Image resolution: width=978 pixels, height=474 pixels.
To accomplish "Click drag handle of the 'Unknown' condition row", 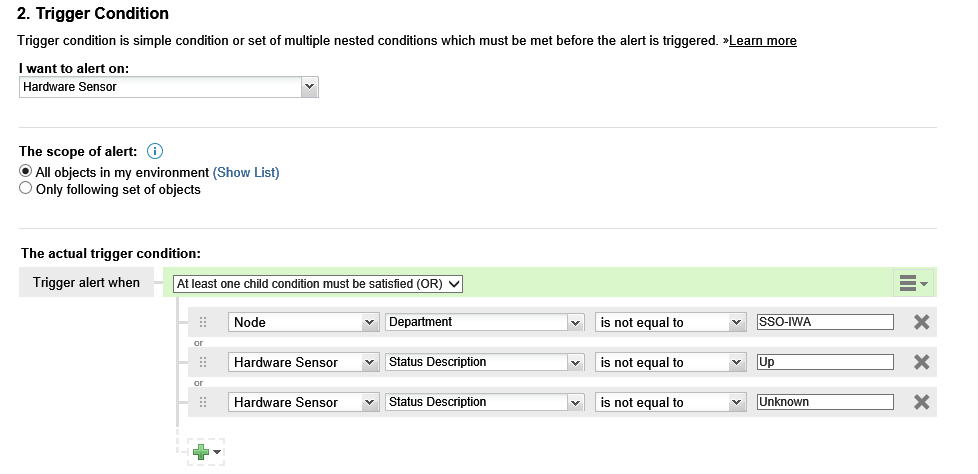I will click(x=203, y=402).
